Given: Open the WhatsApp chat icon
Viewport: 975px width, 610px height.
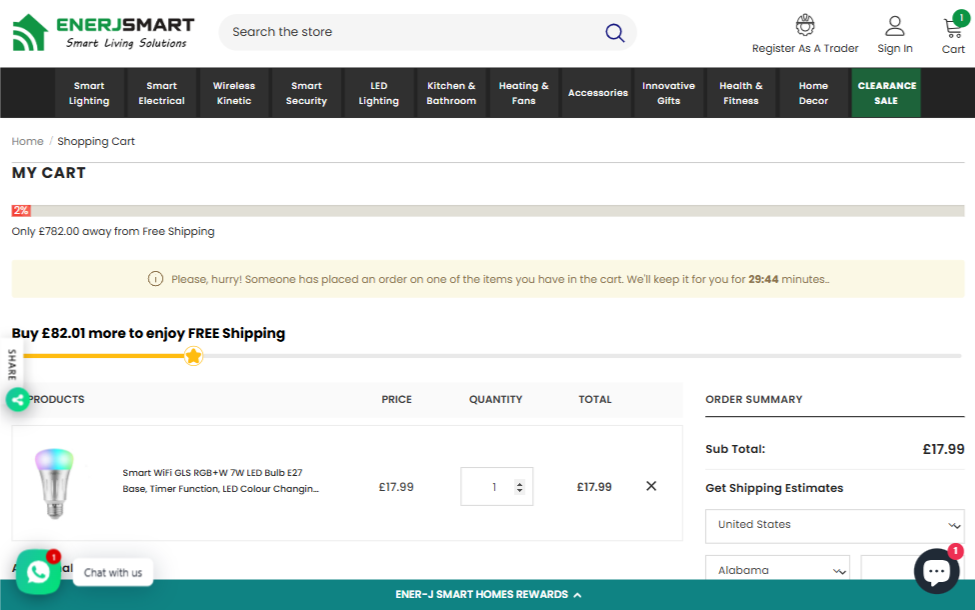Looking at the screenshot, I should point(38,572).
